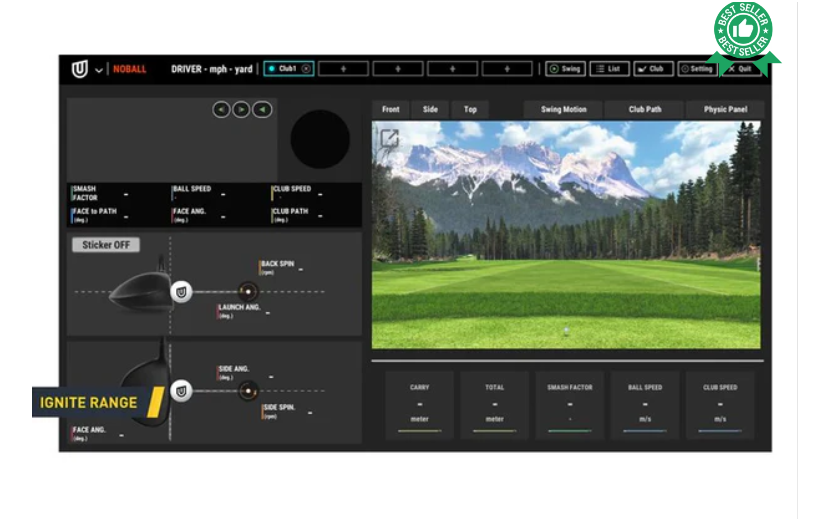Select the Club1 slot
Viewport: 833px width, 521px height.
(x=288, y=69)
